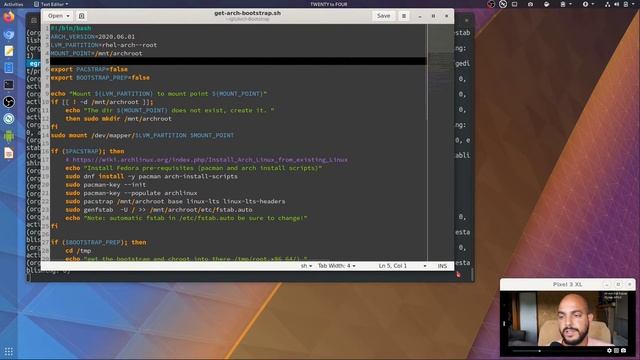The width and height of the screenshot is (640, 360).
Task: Open the clock showing TWENTY to FOUR
Action: [329, 4]
